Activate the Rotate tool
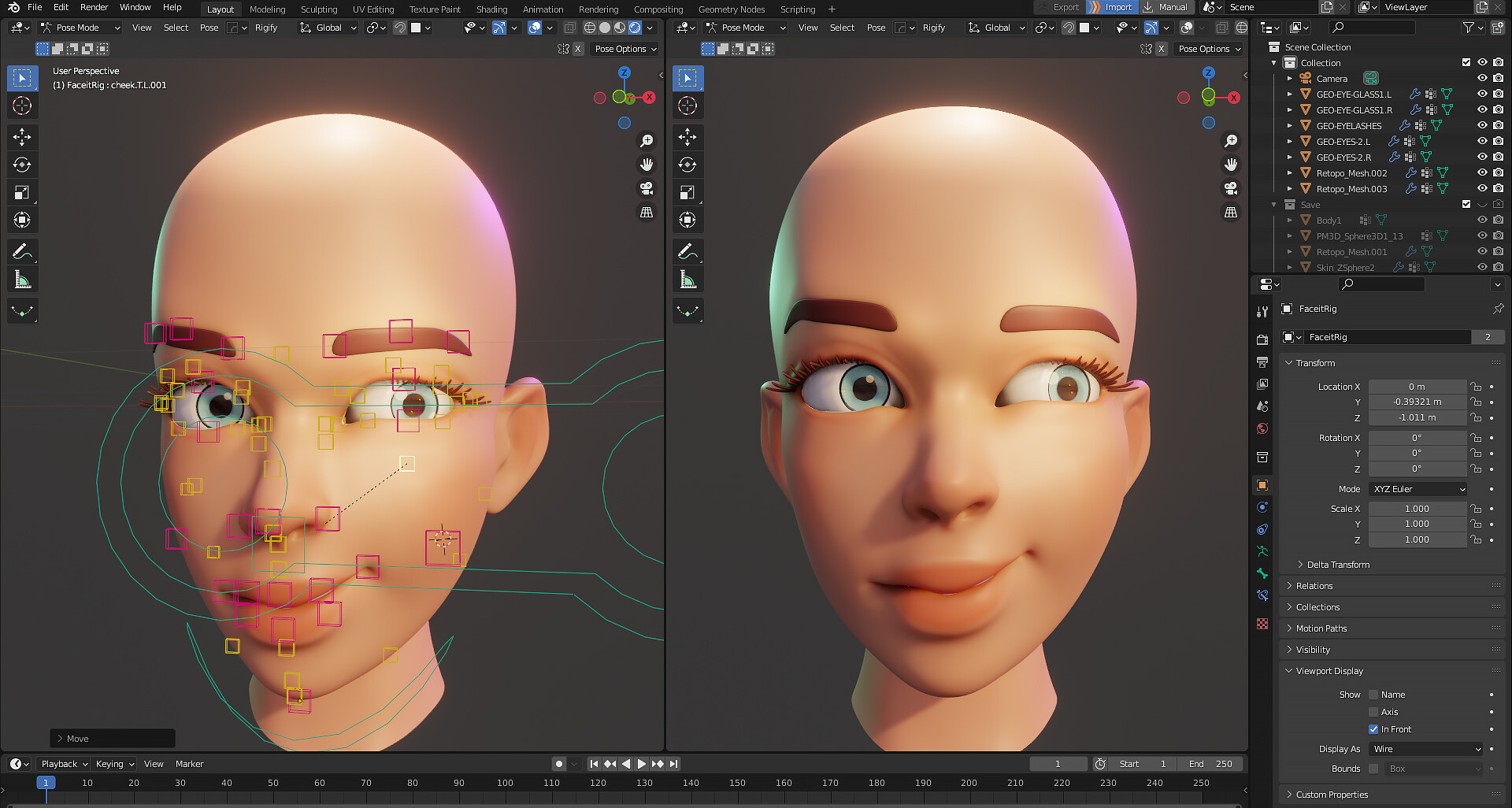This screenshot has height=808, width=1512. 22,165
